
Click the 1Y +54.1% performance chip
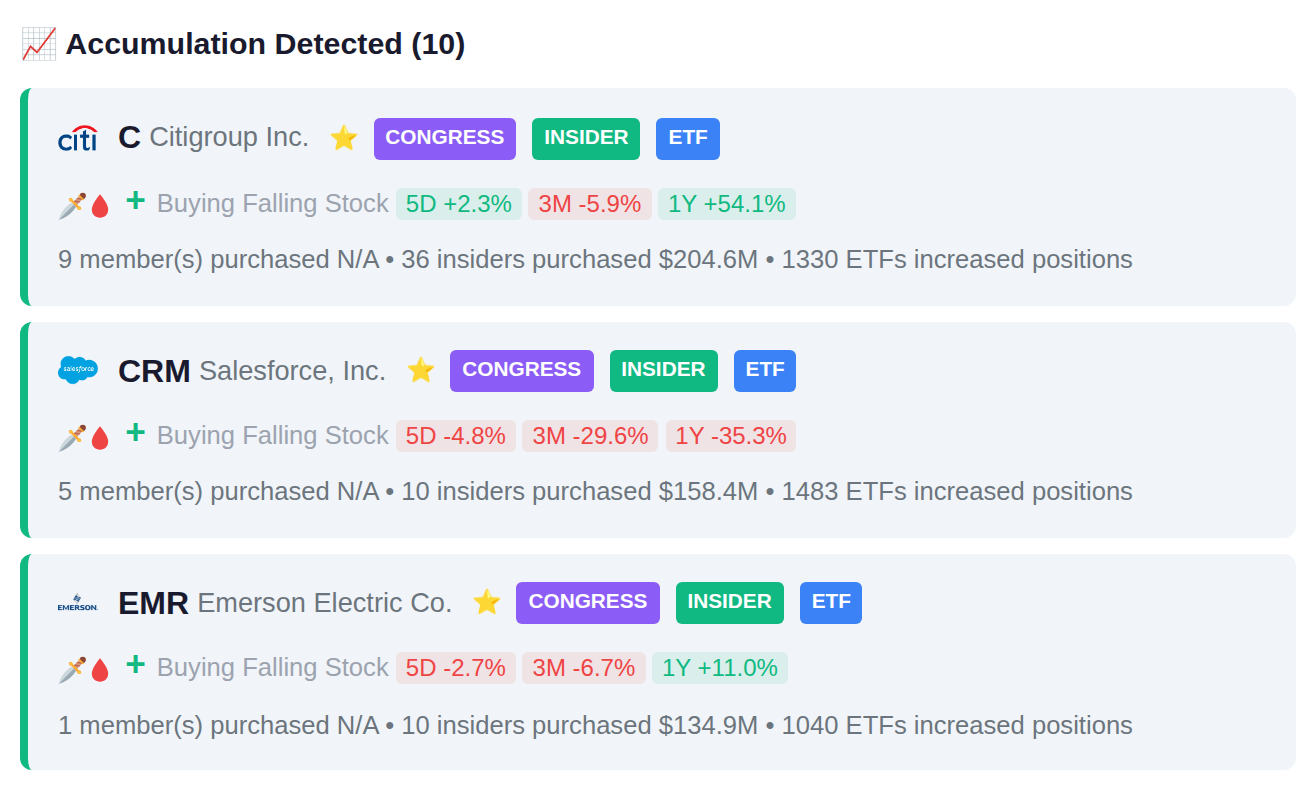[727, 204]
